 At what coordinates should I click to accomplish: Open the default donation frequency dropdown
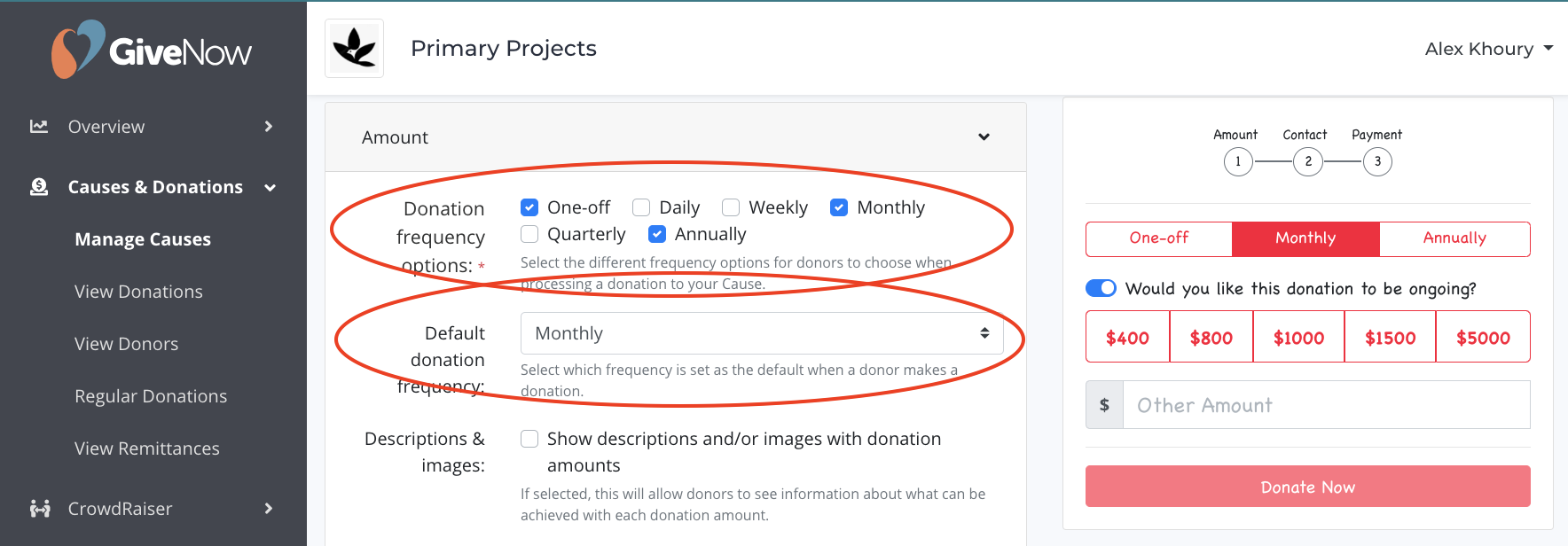tap(762, 333)
